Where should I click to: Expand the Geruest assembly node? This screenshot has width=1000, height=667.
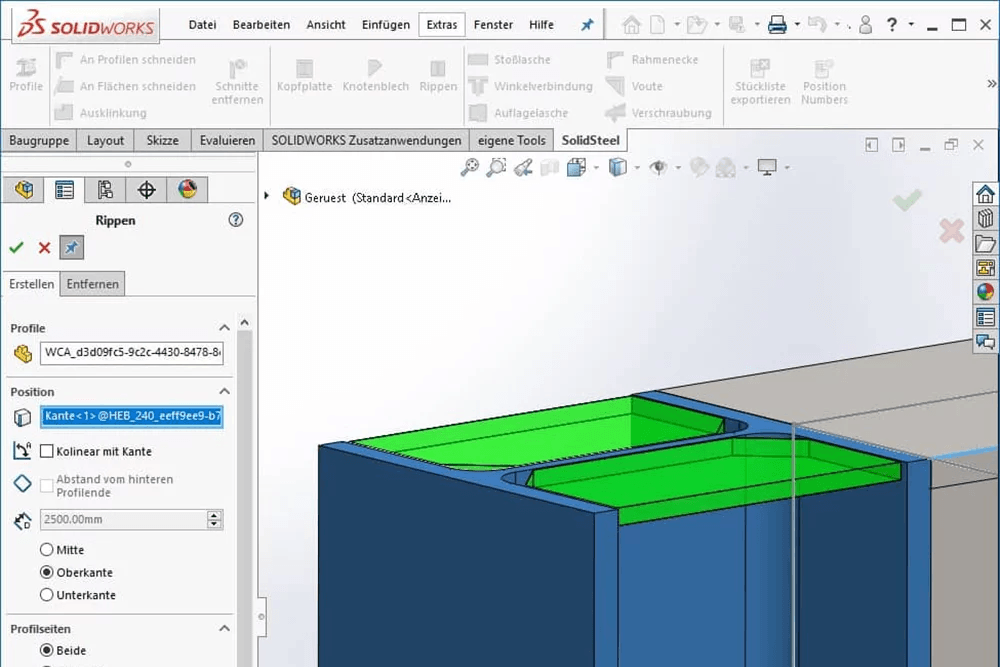[x=265, y=197]
